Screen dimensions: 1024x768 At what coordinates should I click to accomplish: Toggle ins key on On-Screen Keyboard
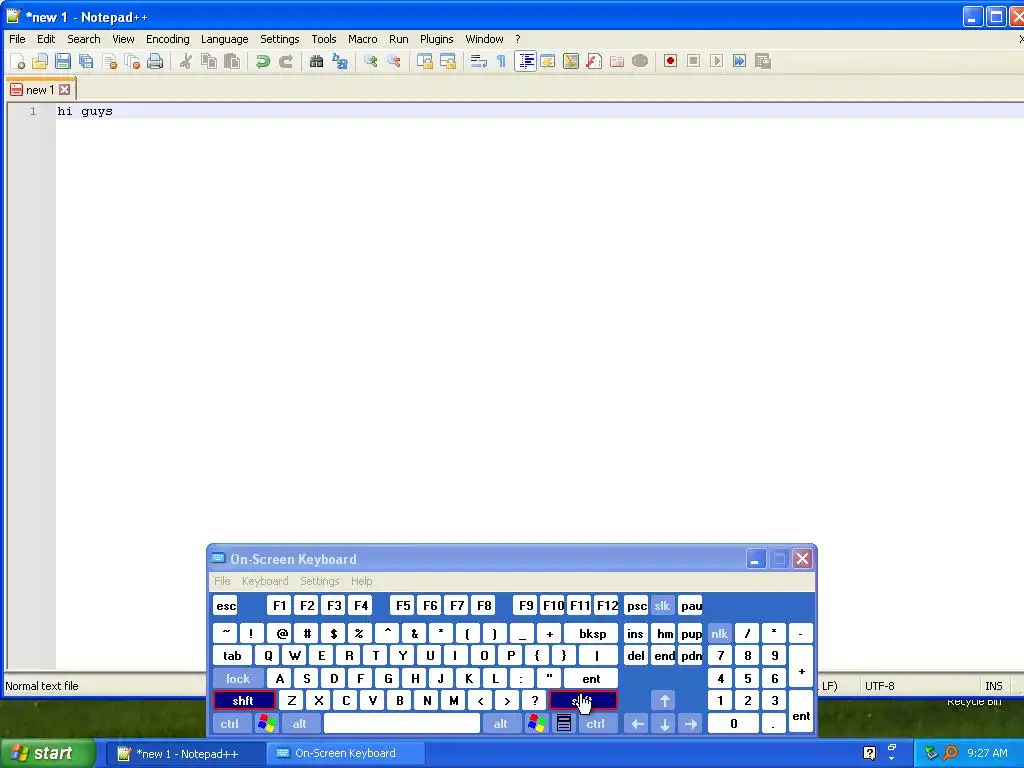635,633
